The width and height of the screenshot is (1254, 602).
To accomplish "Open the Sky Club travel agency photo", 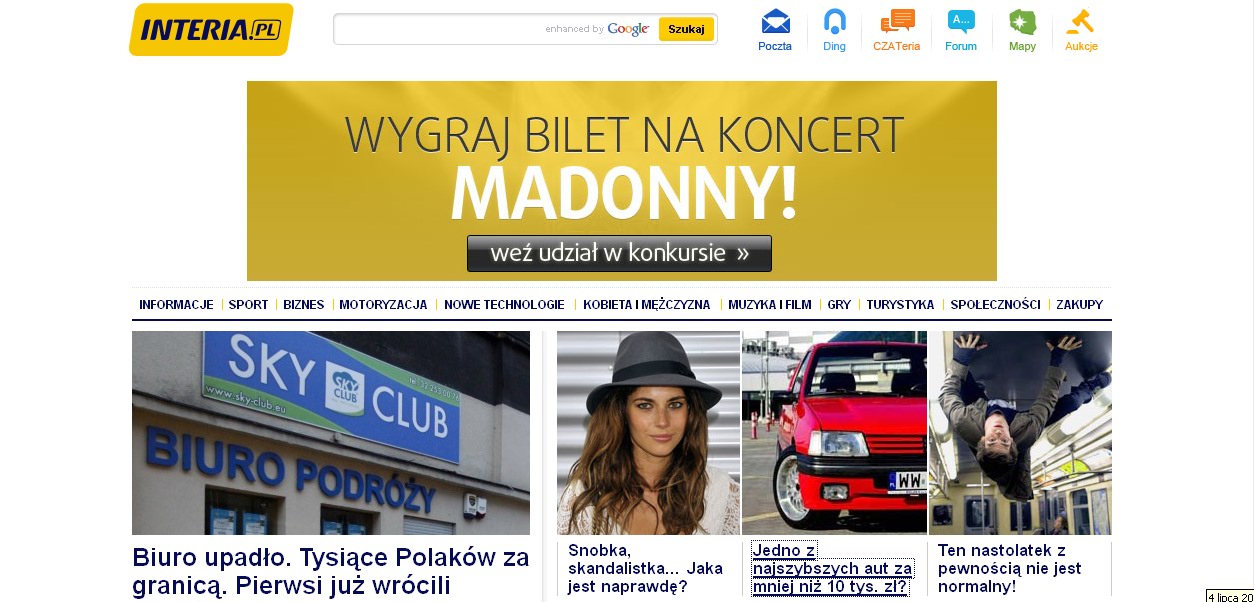I will pos(331,433).
